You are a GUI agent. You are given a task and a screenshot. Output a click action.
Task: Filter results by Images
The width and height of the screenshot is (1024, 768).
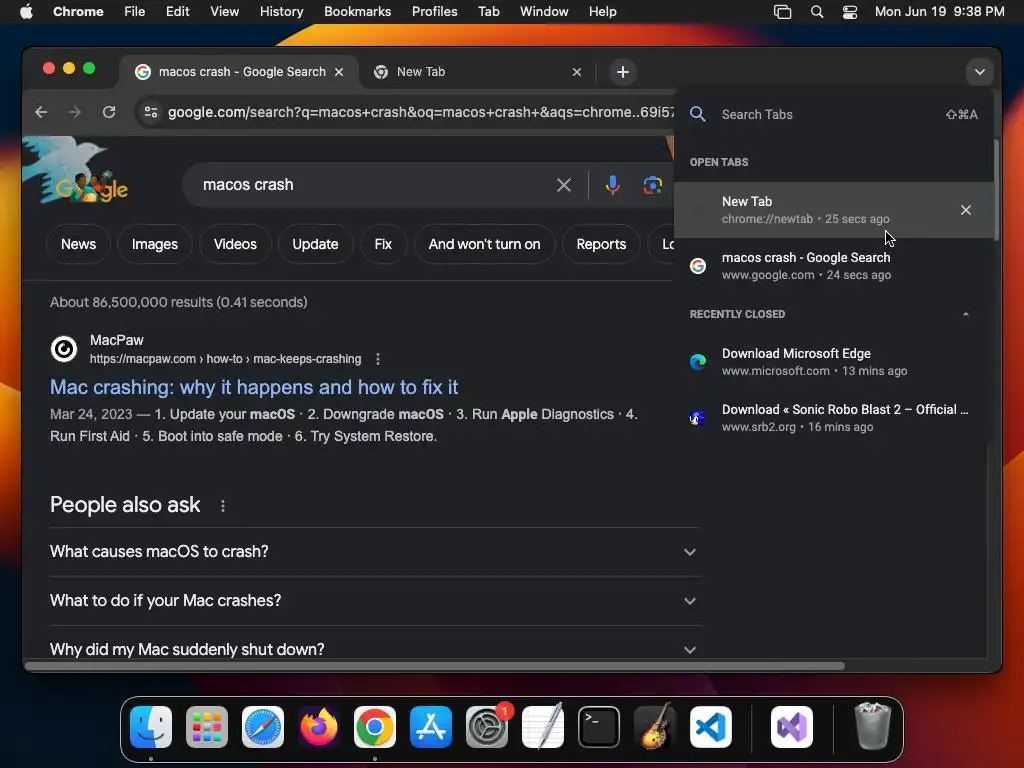[155, 244]
